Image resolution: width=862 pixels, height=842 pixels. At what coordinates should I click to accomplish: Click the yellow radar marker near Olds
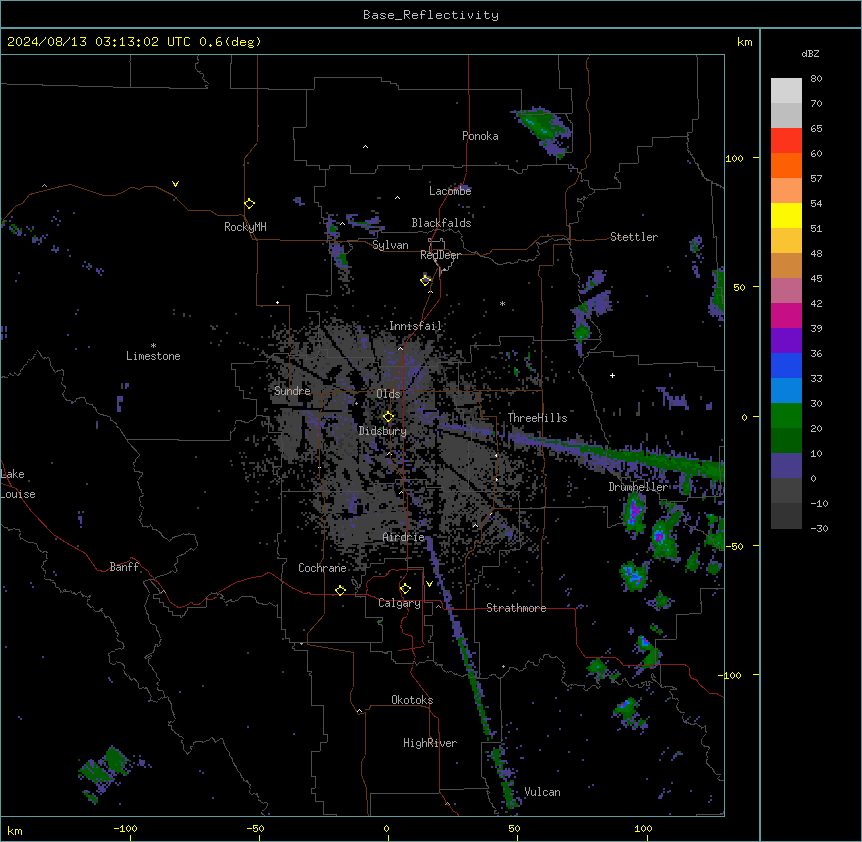click(x=388, y=417)
